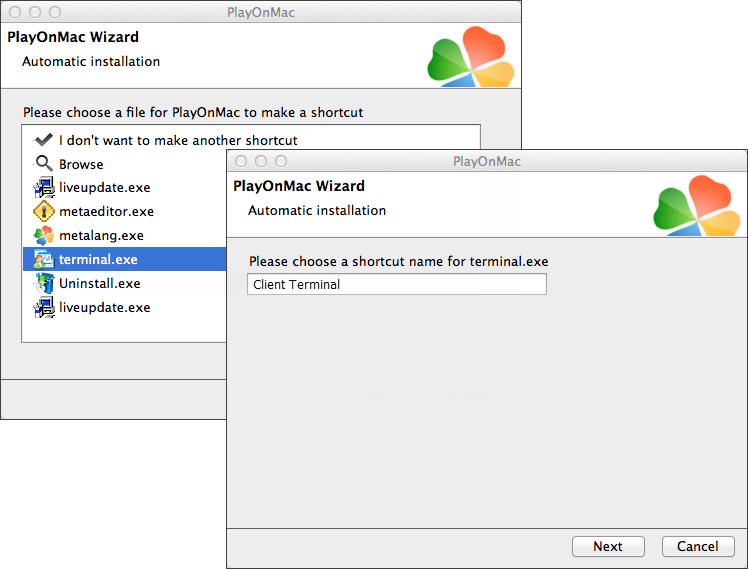Close the back PlayOnMac wizard window

[x=15, y=12]
